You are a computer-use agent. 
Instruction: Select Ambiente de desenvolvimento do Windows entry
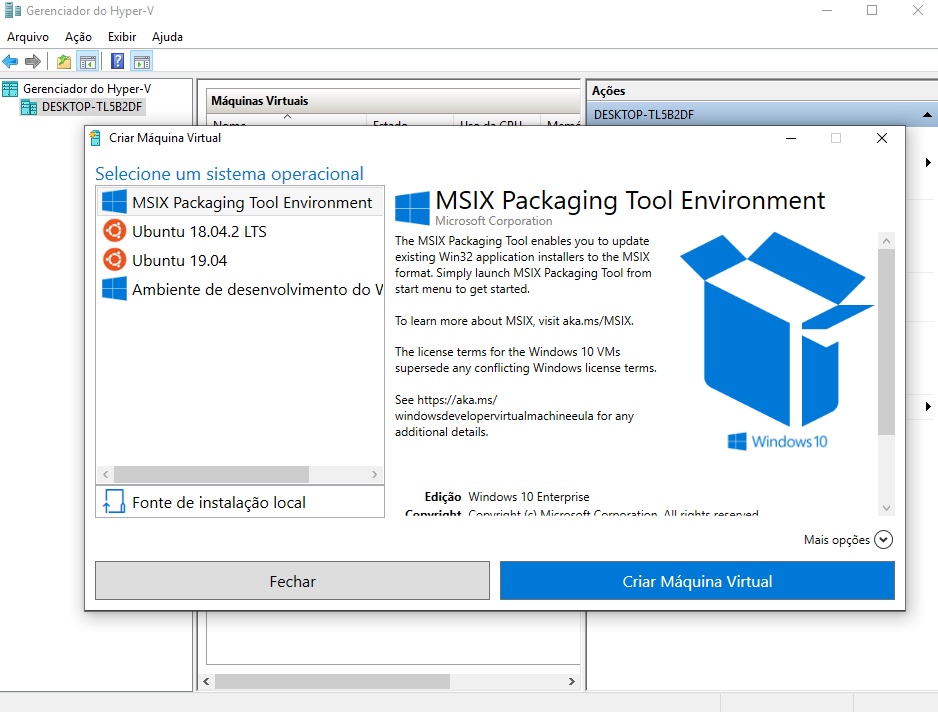[239, 289]
